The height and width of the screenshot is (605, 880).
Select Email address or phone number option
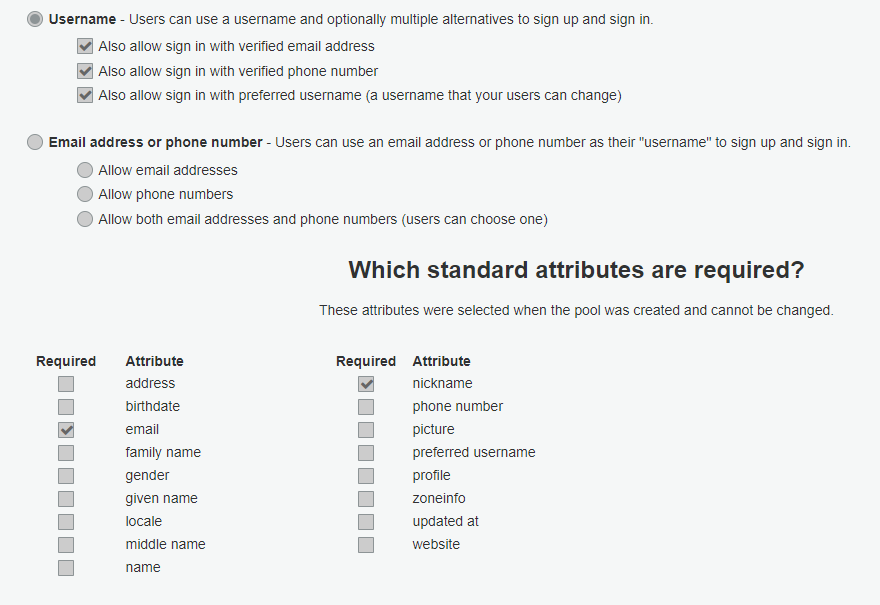click(35, 142)
